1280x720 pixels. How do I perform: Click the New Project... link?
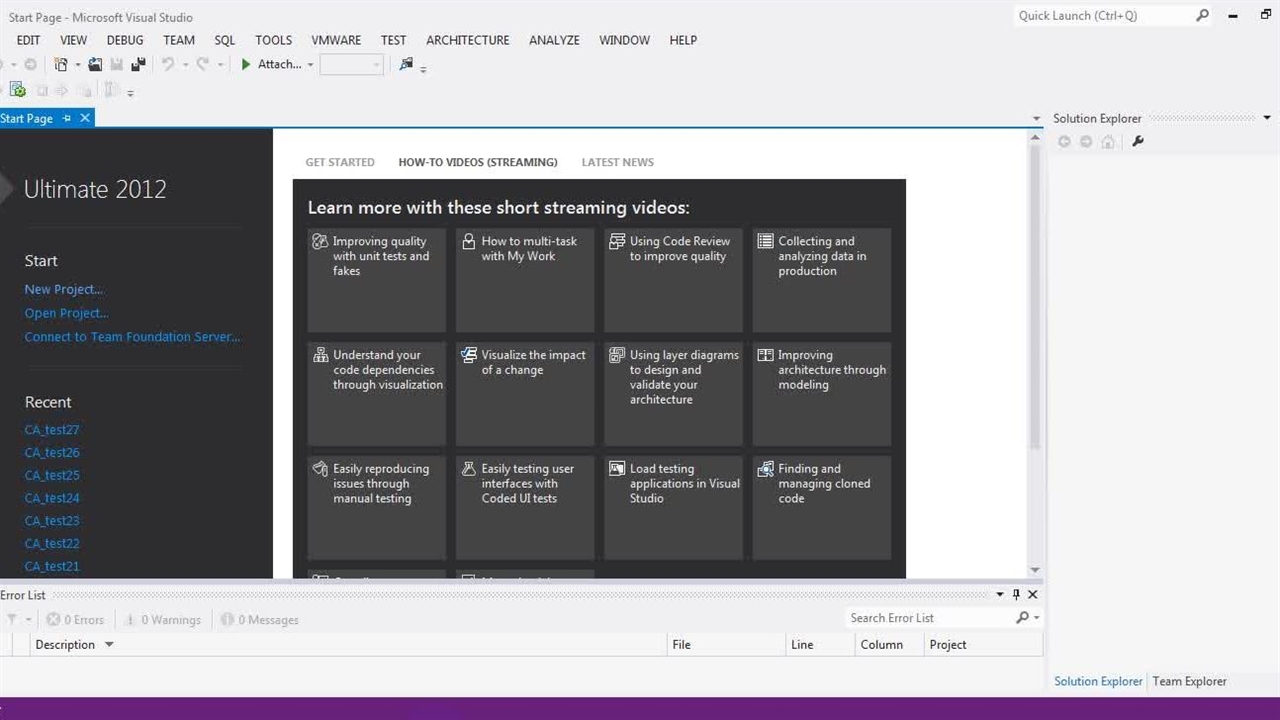tap(63, 289)
